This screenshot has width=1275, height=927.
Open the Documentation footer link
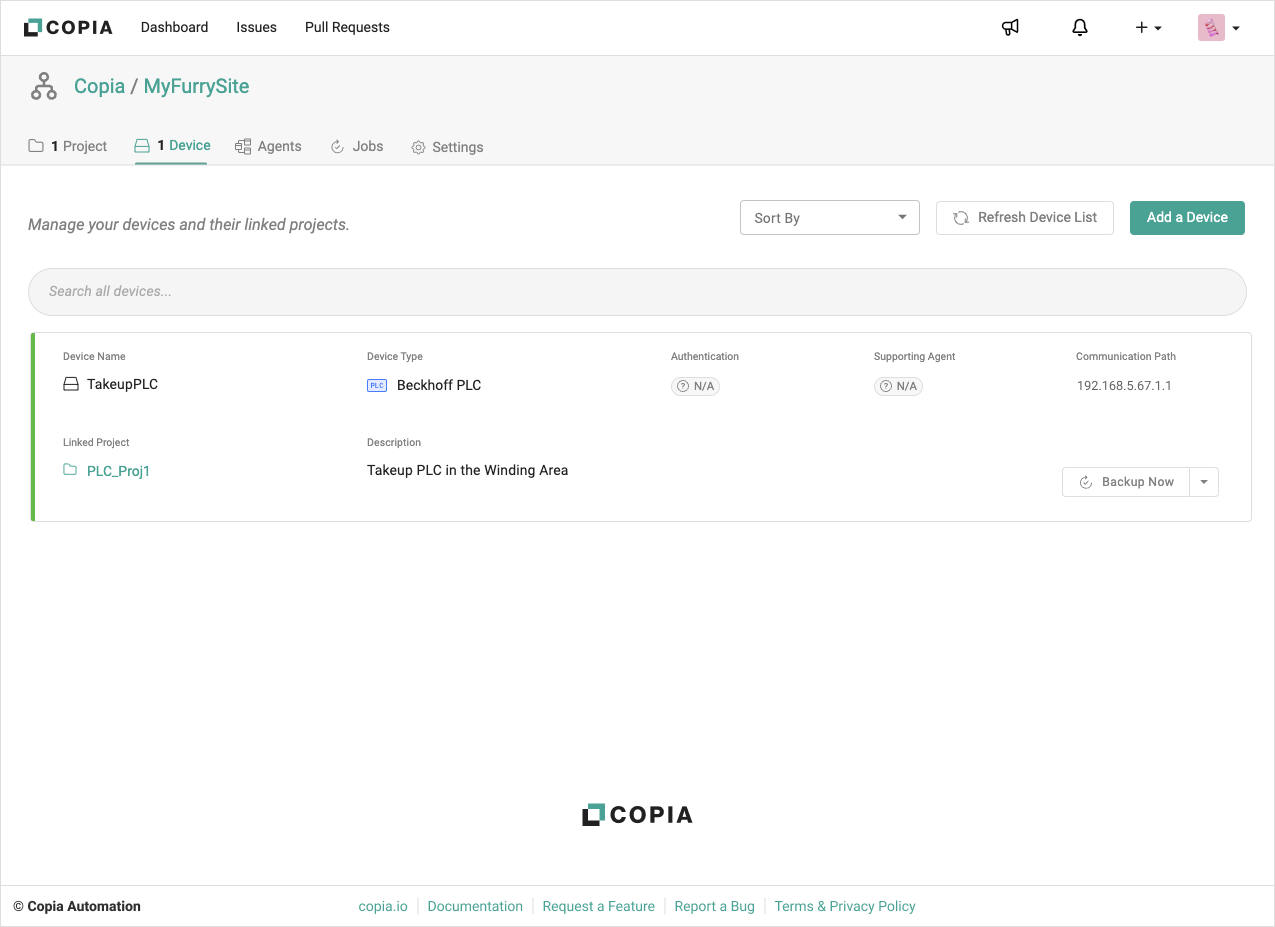click(x=475, y=907)
